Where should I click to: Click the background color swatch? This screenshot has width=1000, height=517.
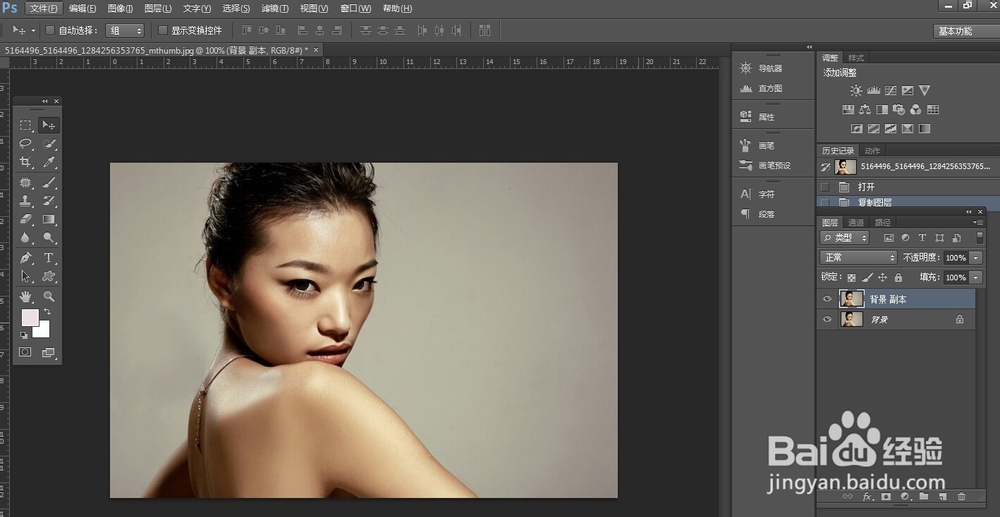coord(43,331)
